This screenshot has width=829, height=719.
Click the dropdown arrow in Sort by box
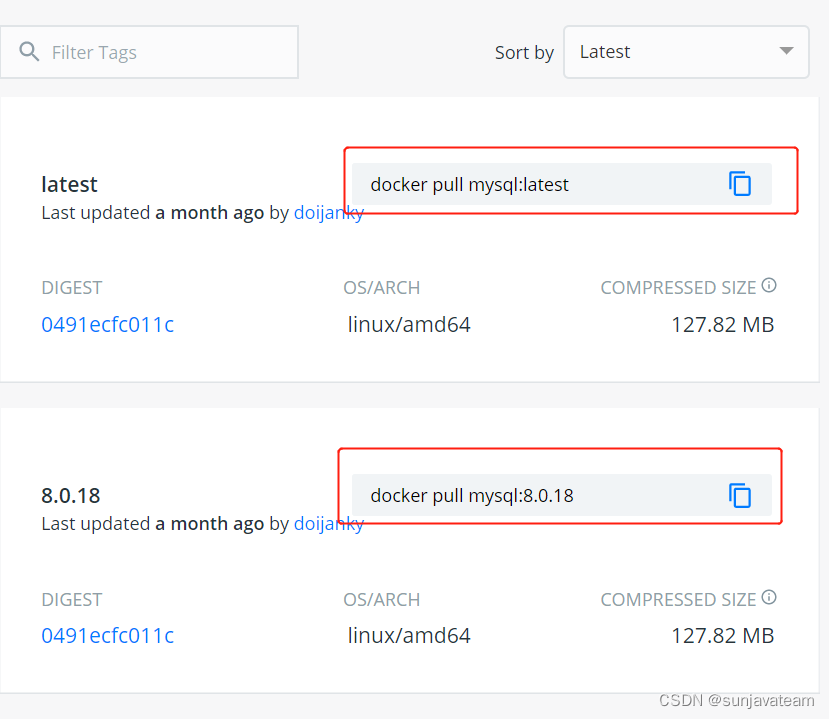tap(786, 51)
